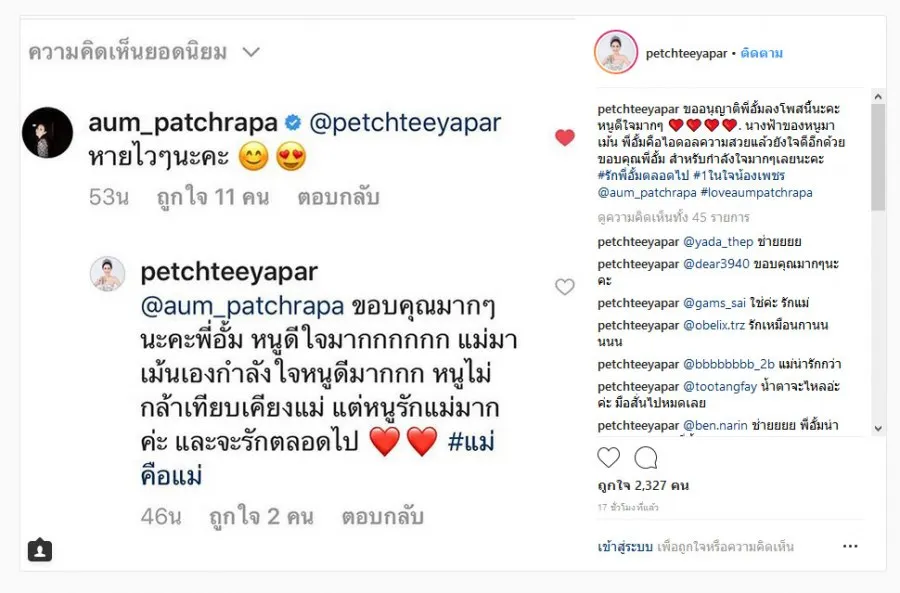Click aum_patchrapa's verified badge
This screenshot has width=900, height=593.
293,122
